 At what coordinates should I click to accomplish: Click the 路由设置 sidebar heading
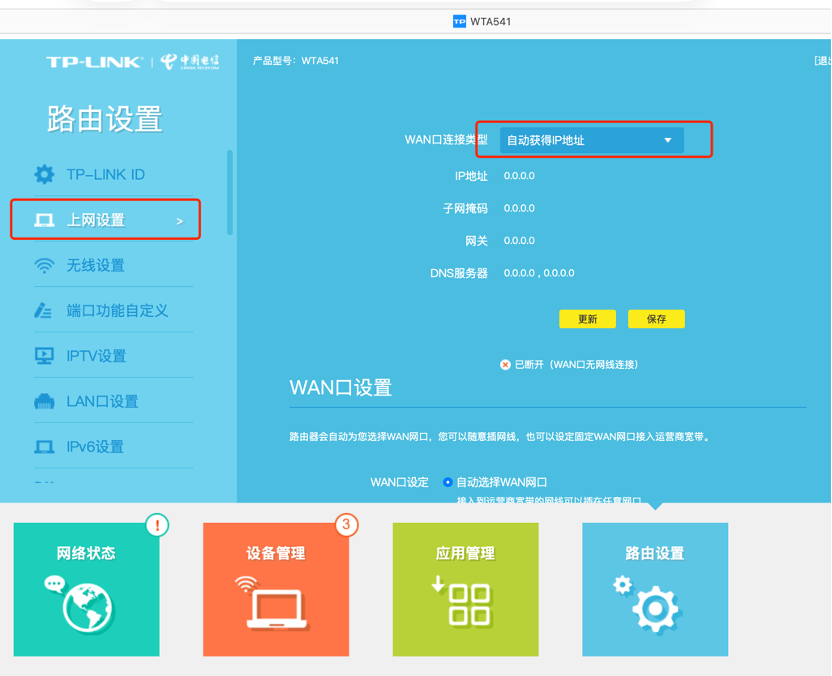[105, 118]
